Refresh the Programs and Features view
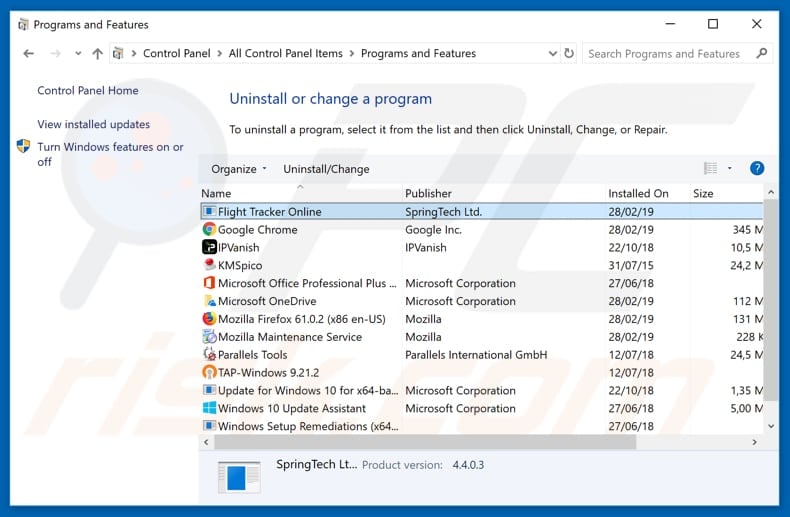Viewport: 790px width, 517px height. click(x=569, y=53)
